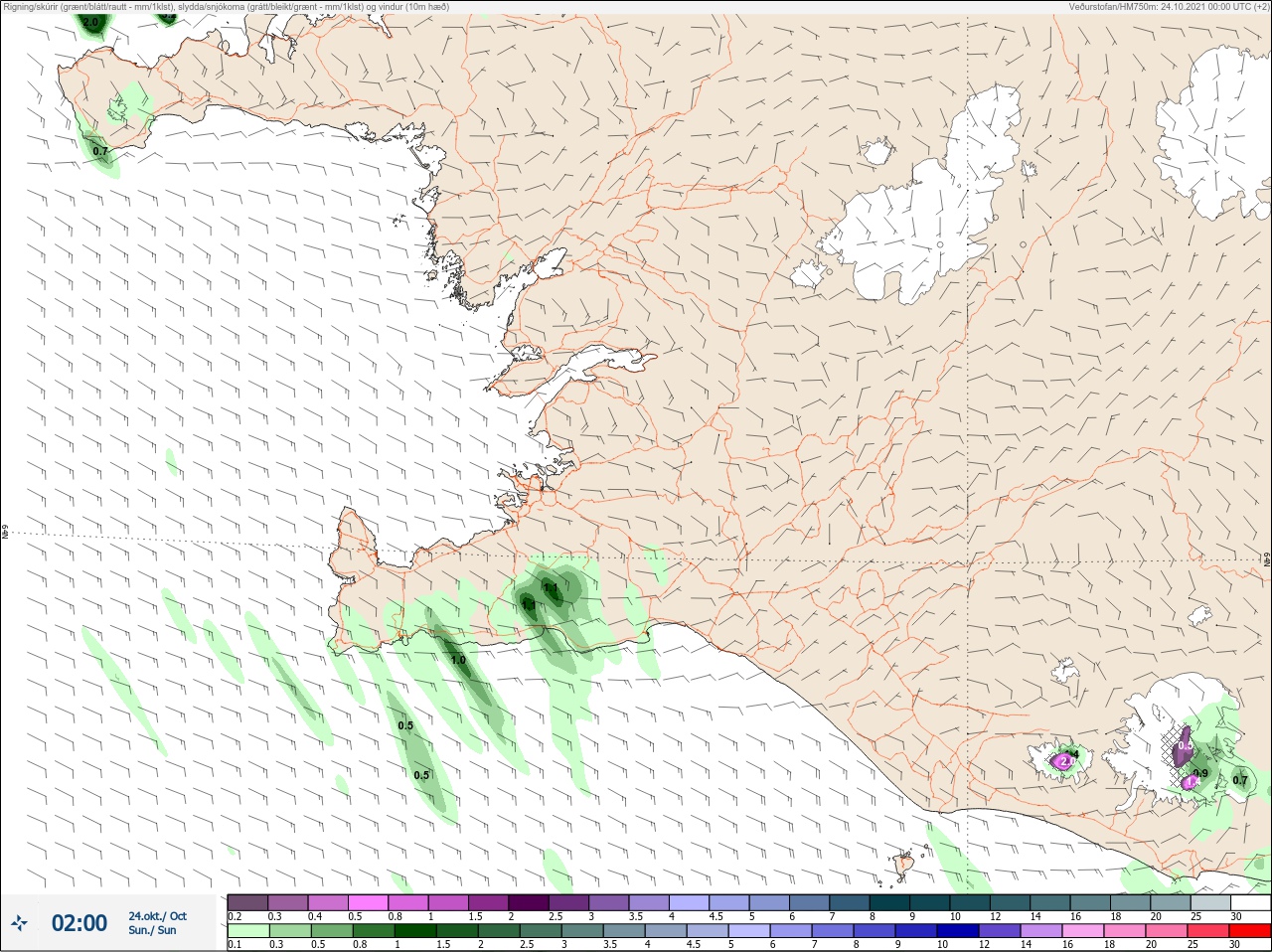
Task: Click the '0.1' value in lower legend row
Action: [235, 945]
